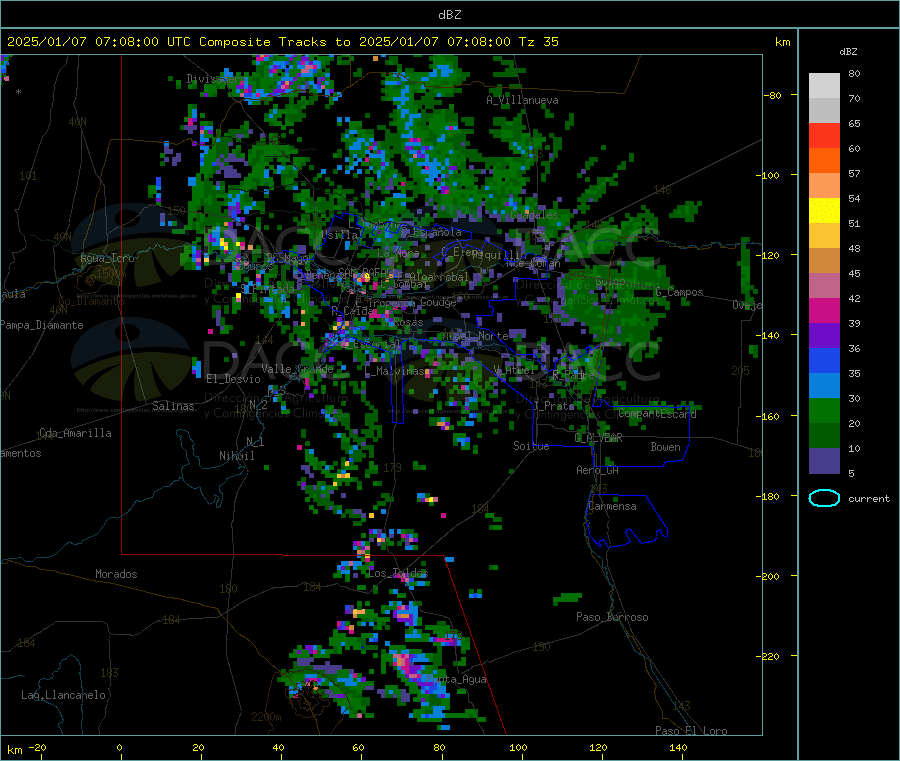This screenshot has height=761, width=900.
Task: Click the -140 km y-axis tick label
Action: coord(769,335)
